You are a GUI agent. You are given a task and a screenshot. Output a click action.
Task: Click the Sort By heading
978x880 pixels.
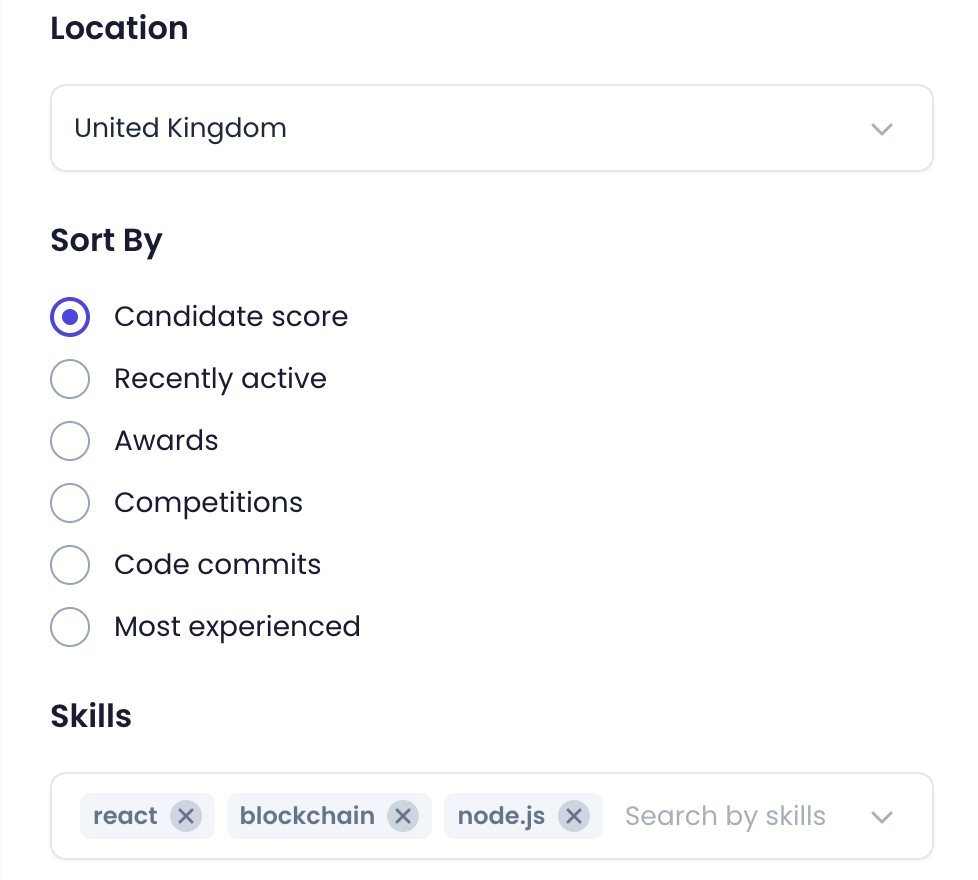[x=106, y=241]
